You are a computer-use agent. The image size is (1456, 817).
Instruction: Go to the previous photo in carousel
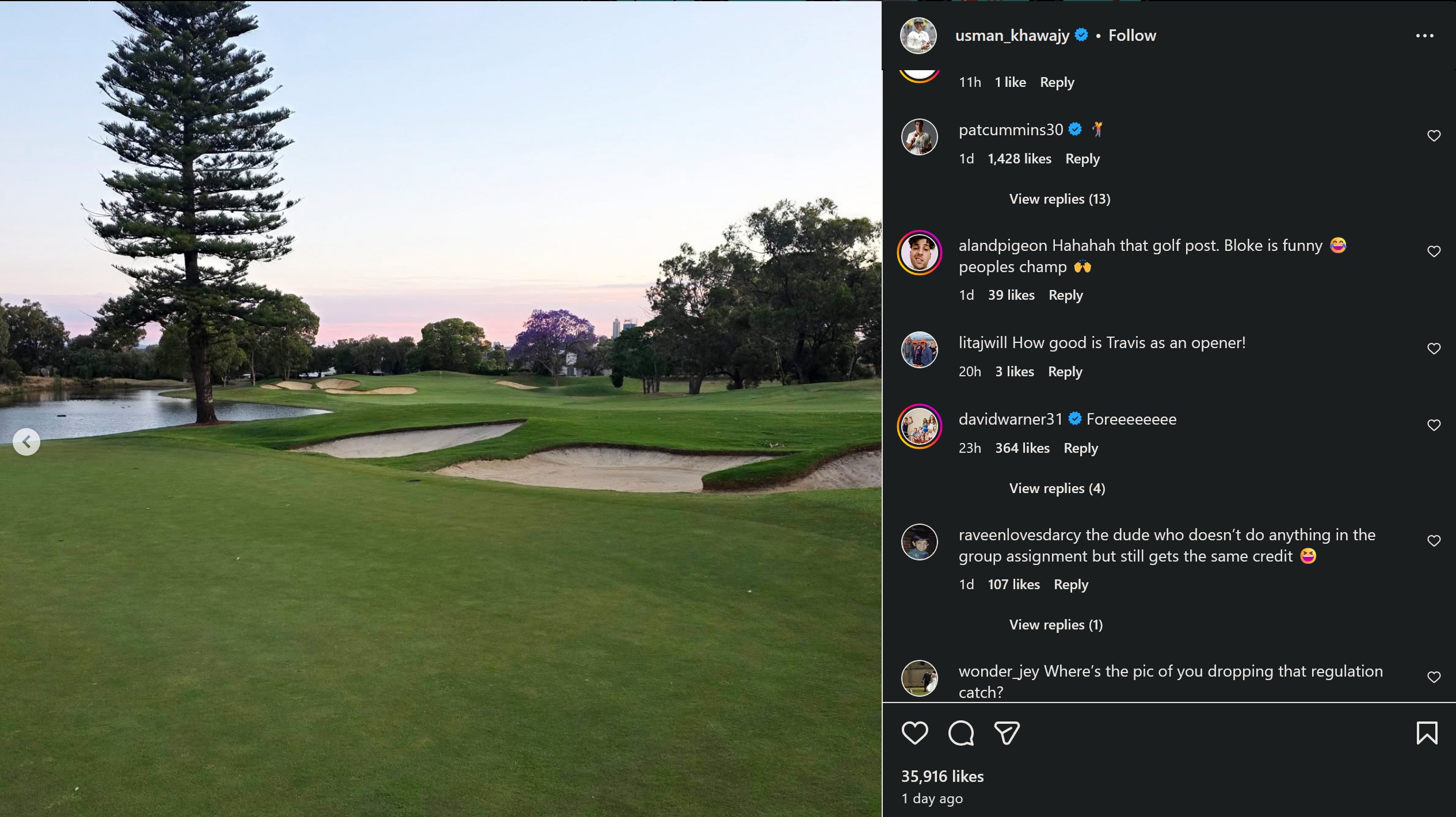(x=26, y=441)
